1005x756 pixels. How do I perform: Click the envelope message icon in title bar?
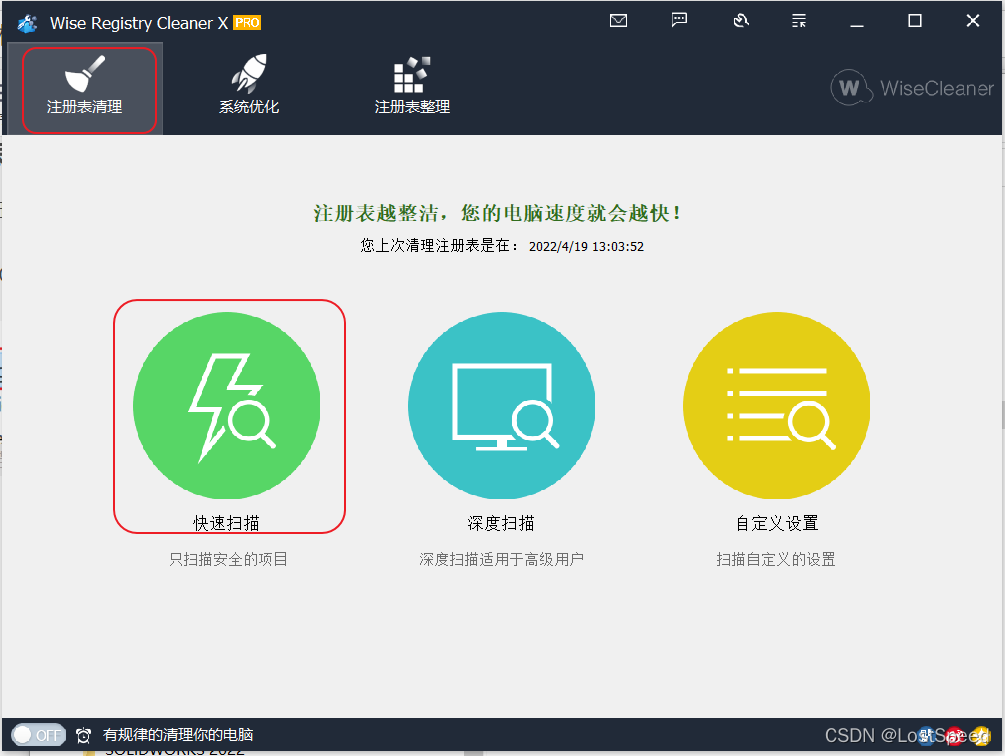tap(618, 19)
